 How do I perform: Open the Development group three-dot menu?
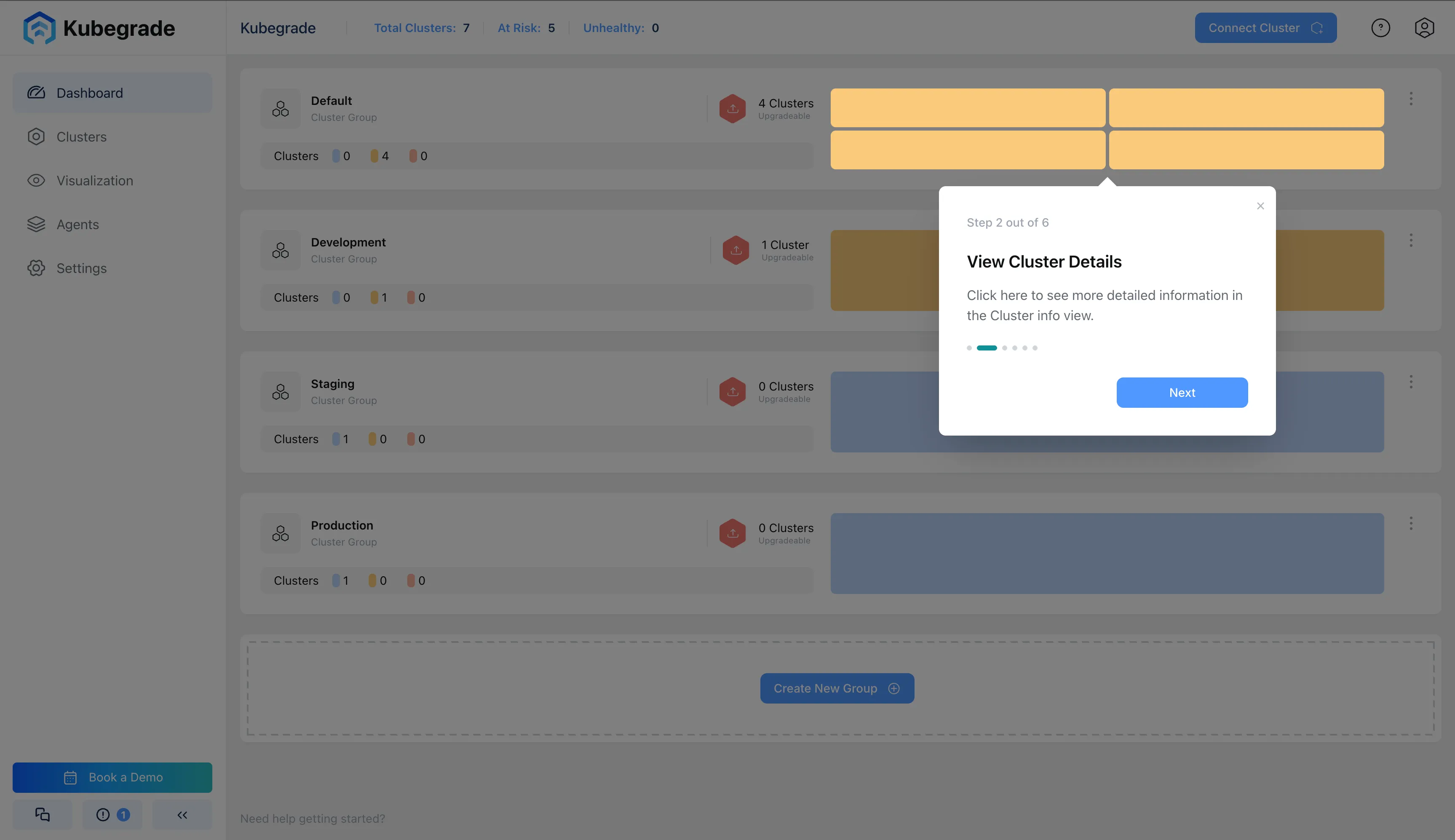point(1411,240)
